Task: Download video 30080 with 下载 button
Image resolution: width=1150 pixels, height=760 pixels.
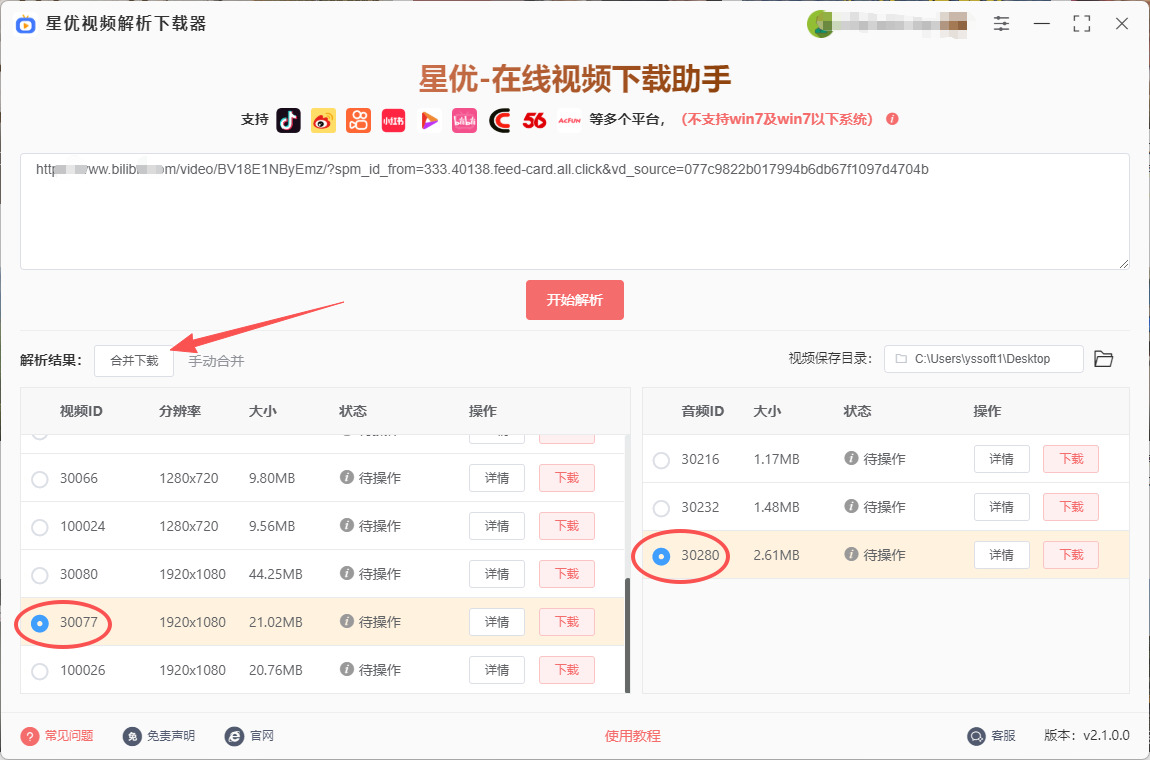Action: point(567,574)
